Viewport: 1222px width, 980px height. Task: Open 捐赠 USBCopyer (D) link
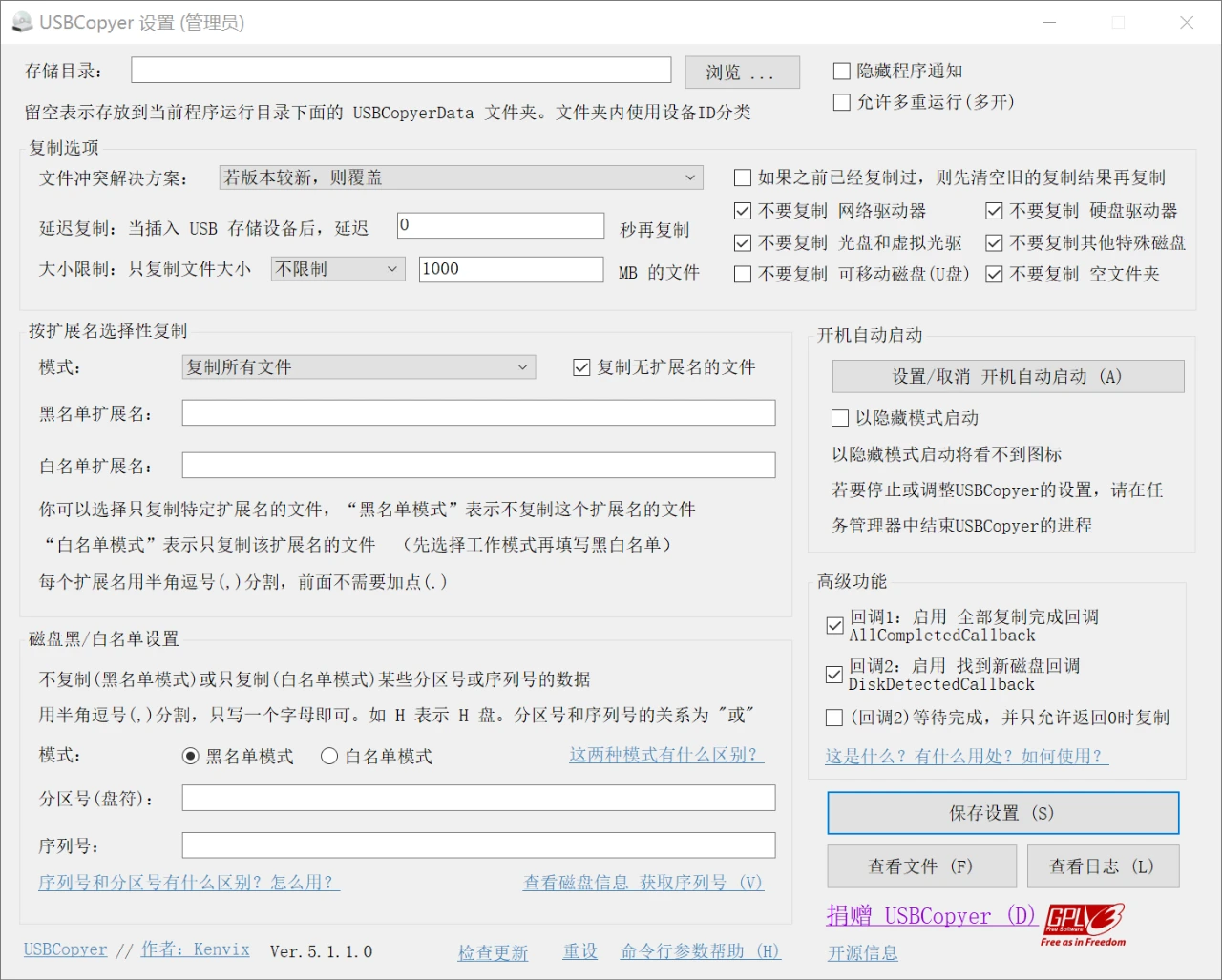pos(931,916)
